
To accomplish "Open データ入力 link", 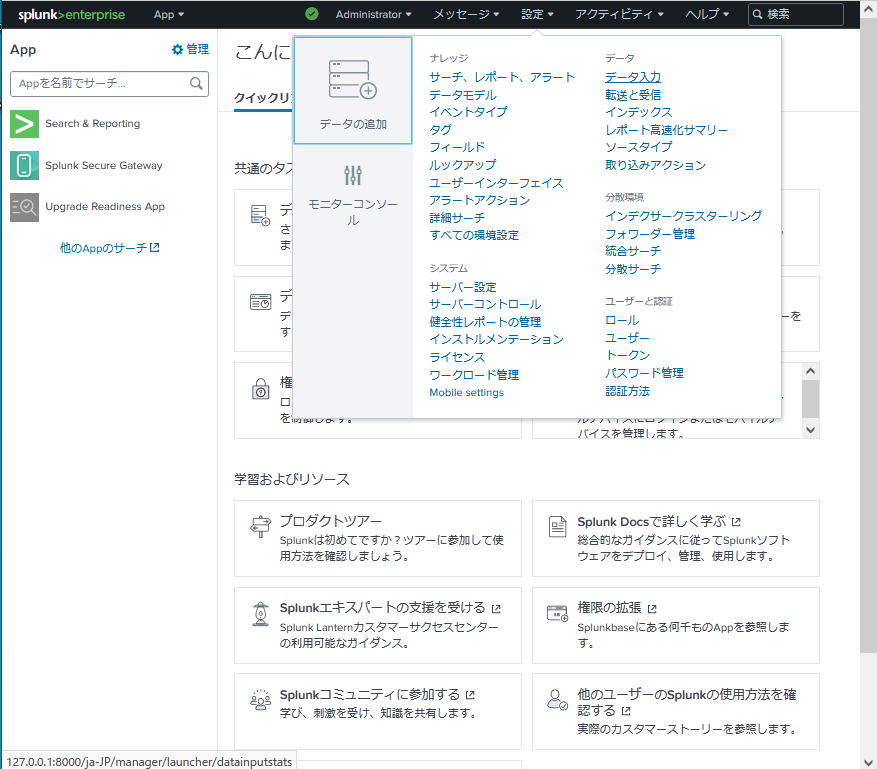I will [x=633, y=77].
